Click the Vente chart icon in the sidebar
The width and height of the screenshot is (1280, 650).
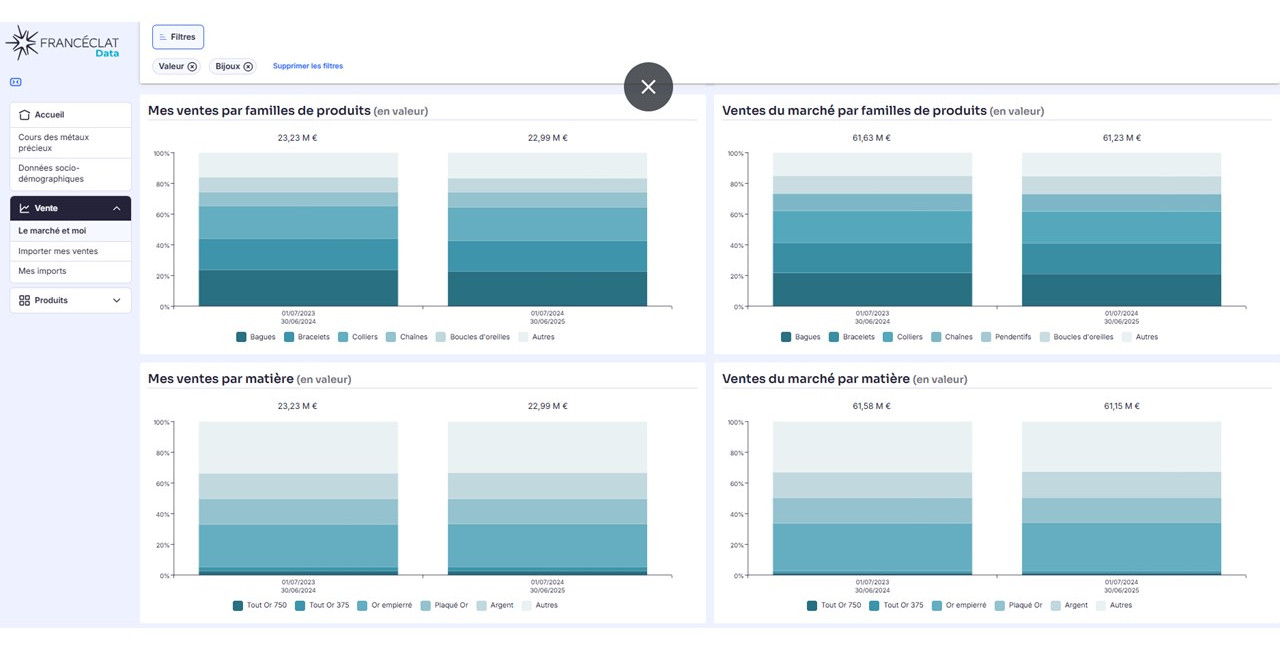point(25,208)
